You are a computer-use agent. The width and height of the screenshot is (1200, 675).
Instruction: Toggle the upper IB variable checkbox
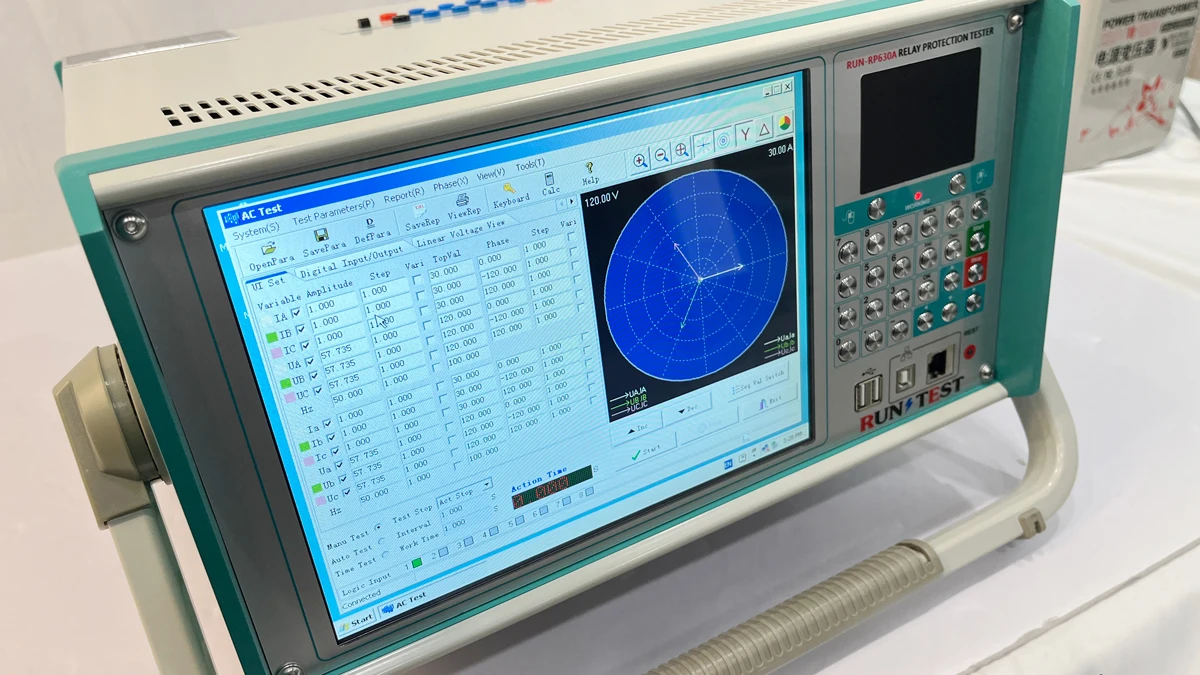pyautogui.click(x=301, y=330)
